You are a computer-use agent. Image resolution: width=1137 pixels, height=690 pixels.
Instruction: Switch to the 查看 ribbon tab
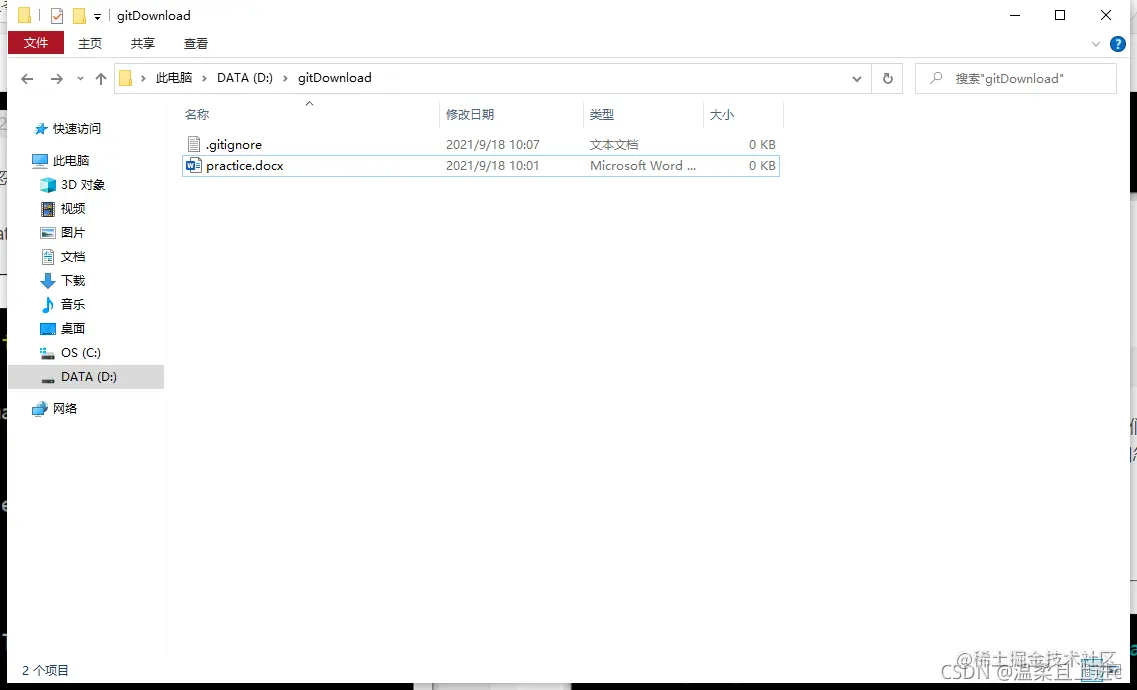click(196, 43)
